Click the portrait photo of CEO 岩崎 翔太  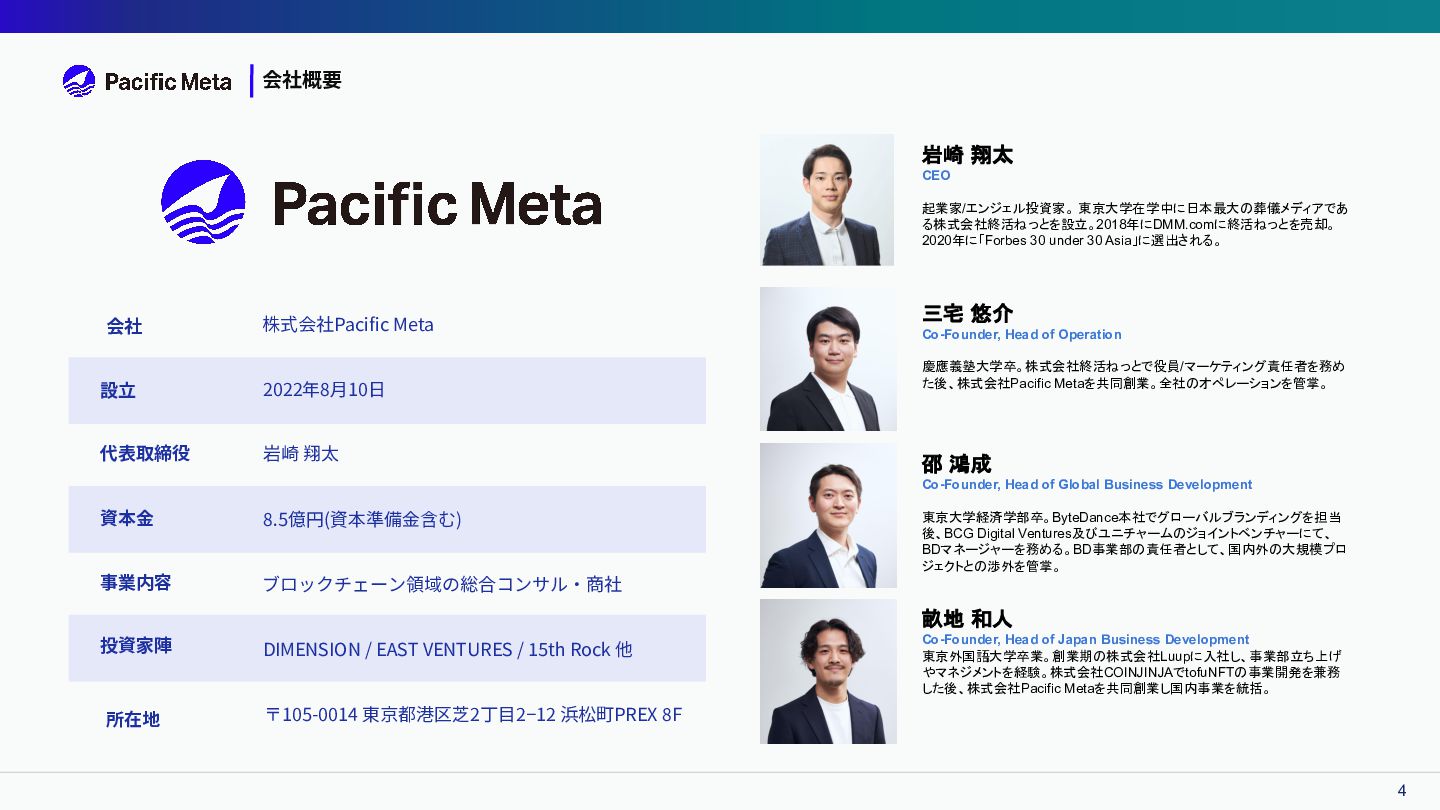click(827, 200)
